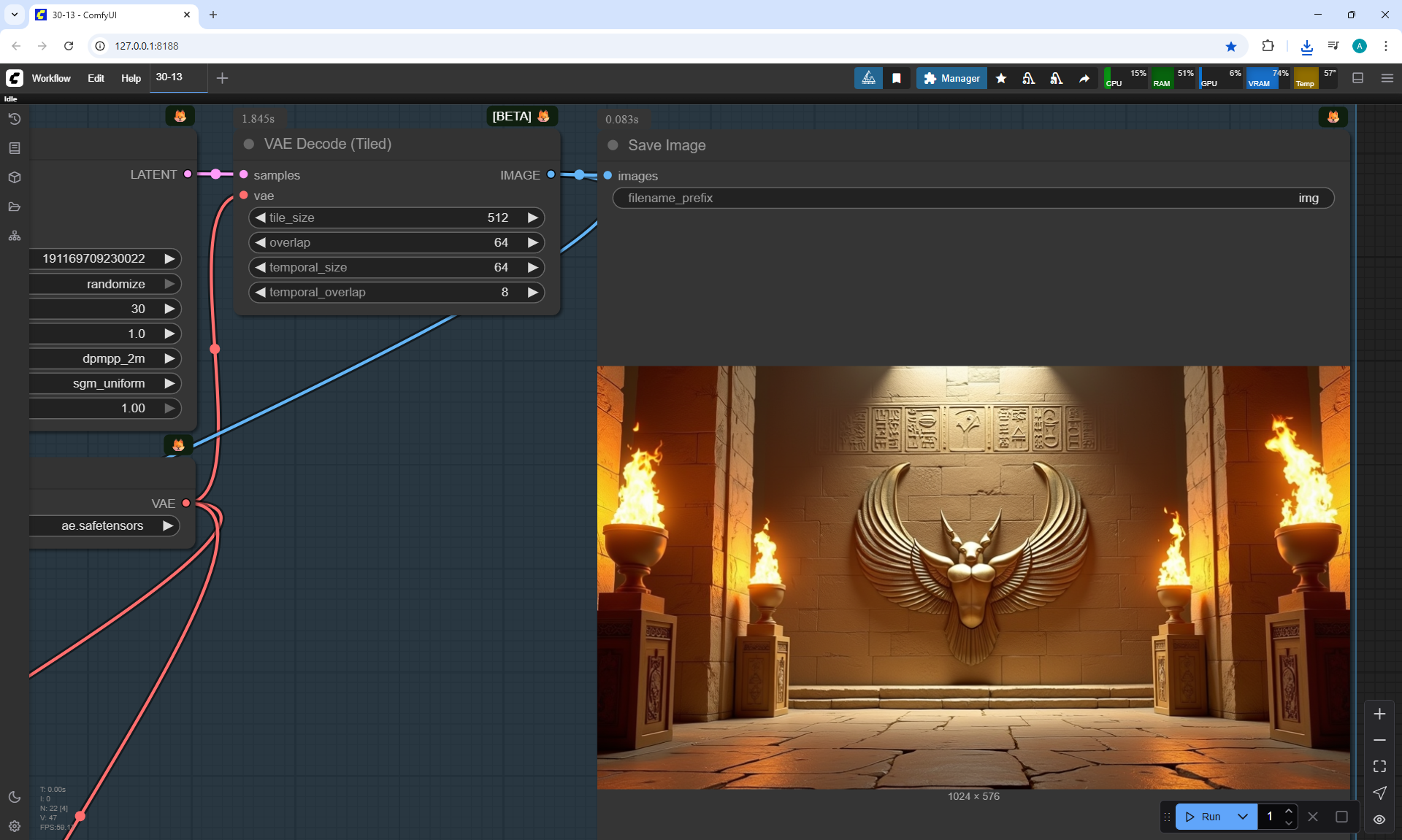This screenshot has width=1402, height=840.
Task: Expand the Run button dropdown arrow
Action: tap(1243, 817)
